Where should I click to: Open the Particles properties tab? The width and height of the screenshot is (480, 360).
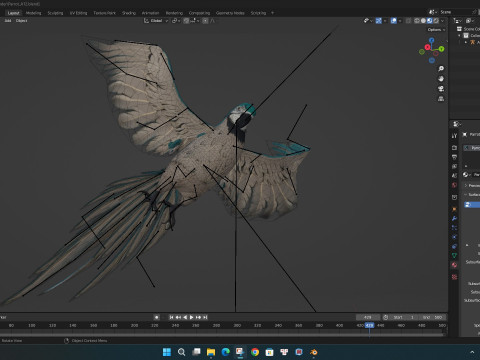tap(454, 228)
